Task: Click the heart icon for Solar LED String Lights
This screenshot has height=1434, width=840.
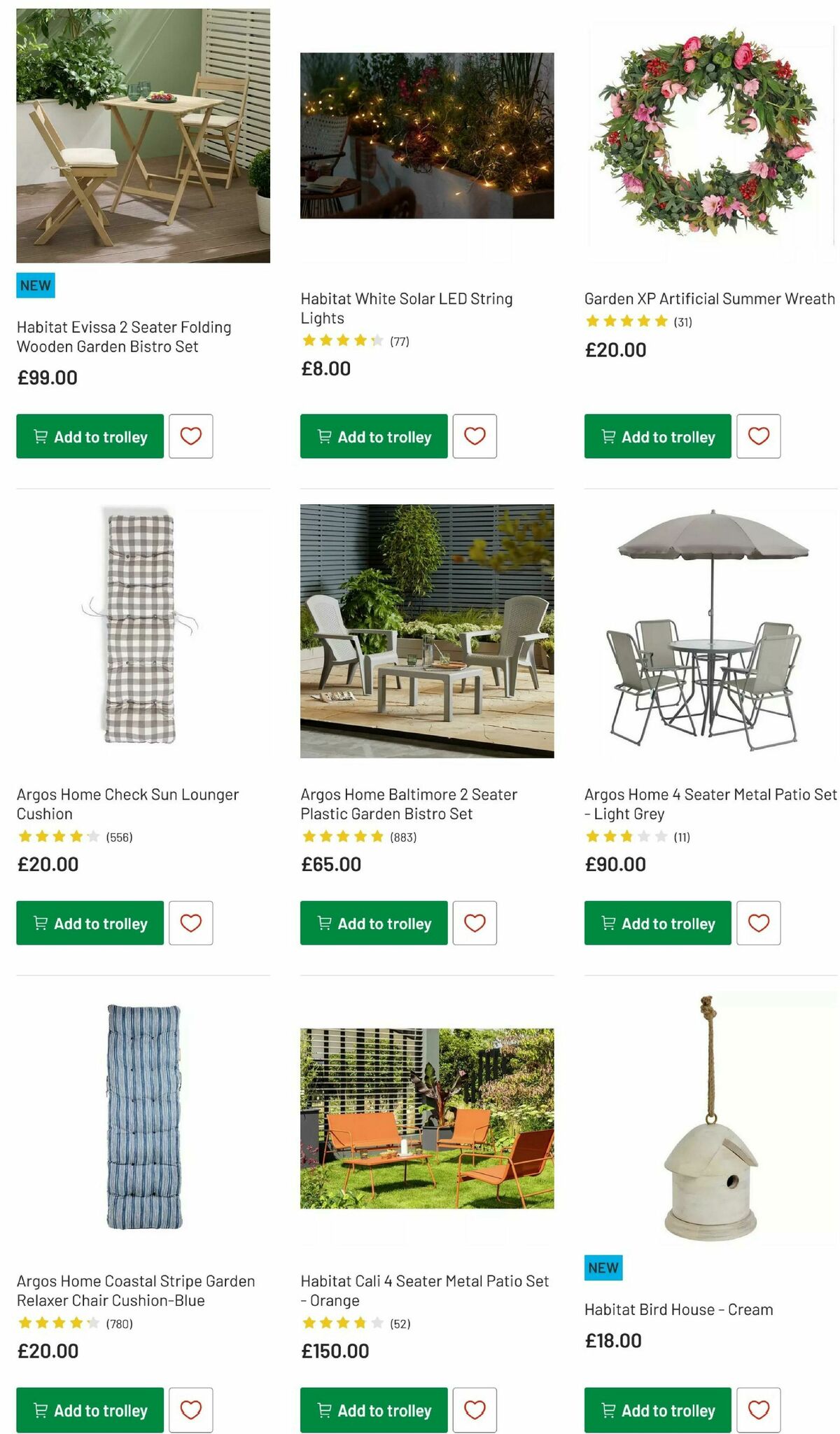Action: (475, 436)
